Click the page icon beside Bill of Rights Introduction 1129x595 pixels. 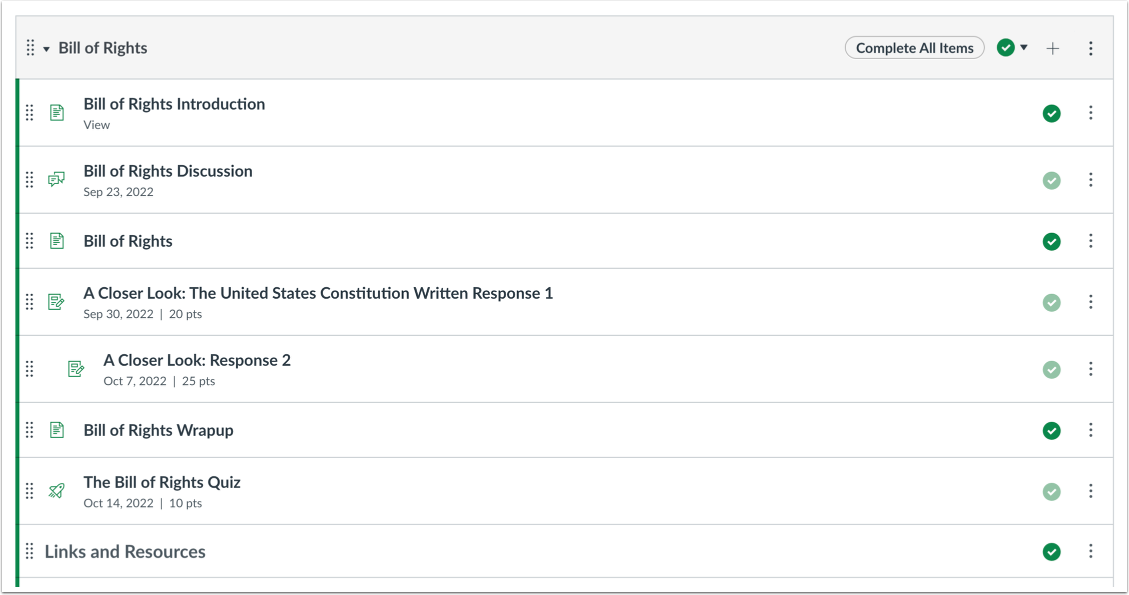(x=57, y=113)
